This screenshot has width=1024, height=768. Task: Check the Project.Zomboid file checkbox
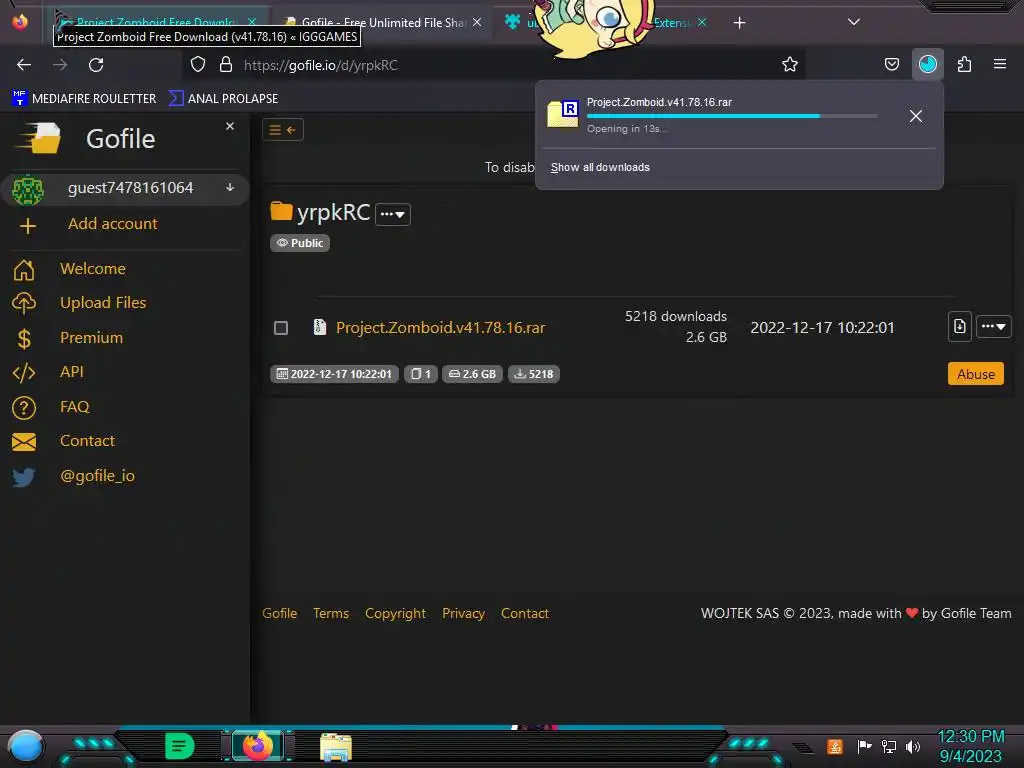tap(281, 328)
